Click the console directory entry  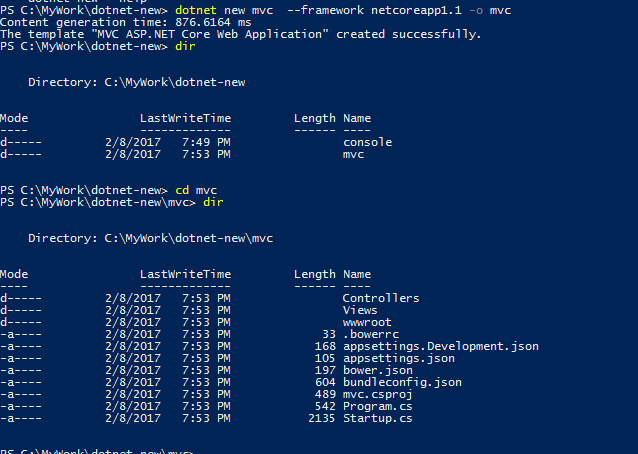tap(367, 142)
